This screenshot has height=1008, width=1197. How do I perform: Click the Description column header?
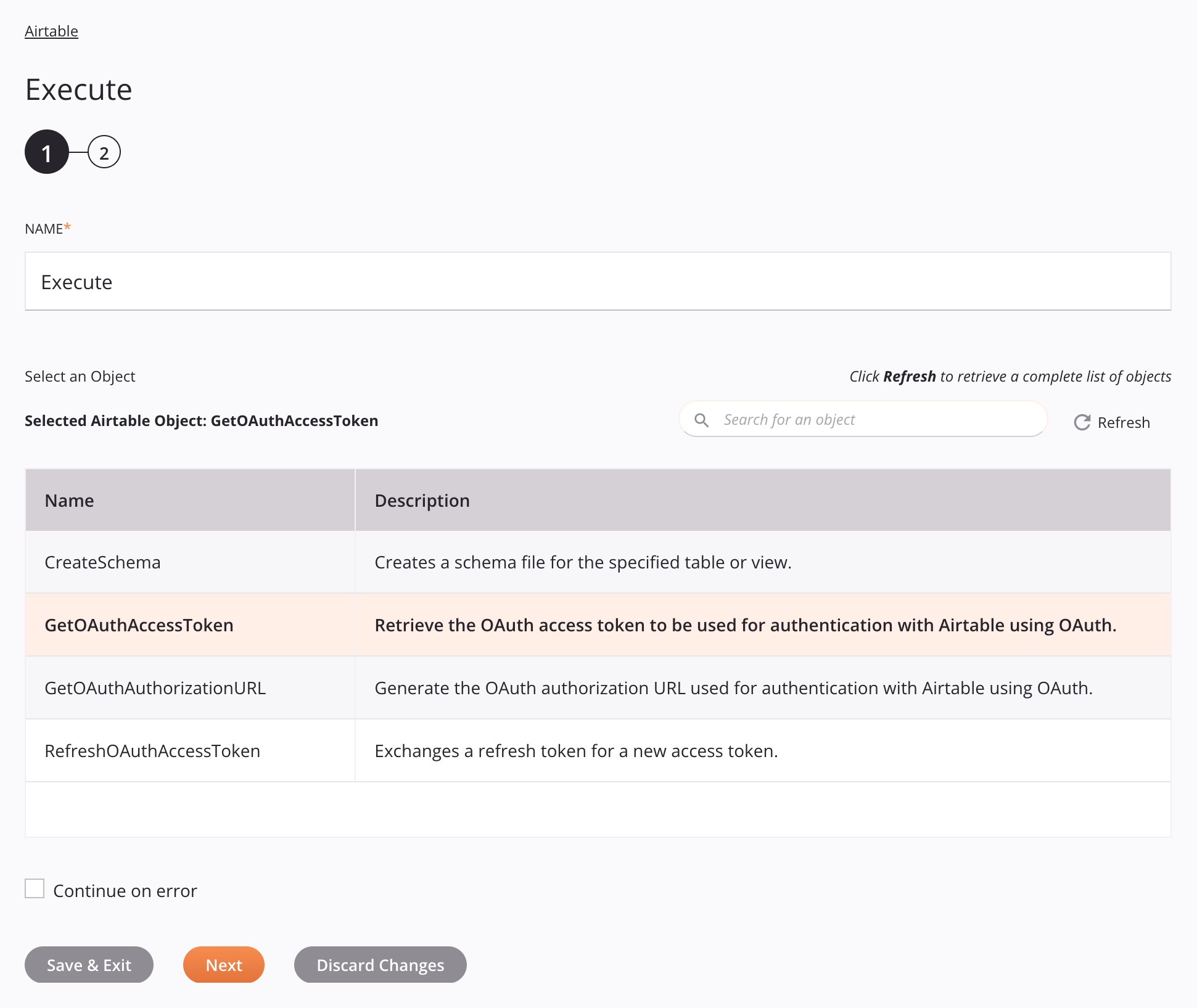tap(763, 501)
